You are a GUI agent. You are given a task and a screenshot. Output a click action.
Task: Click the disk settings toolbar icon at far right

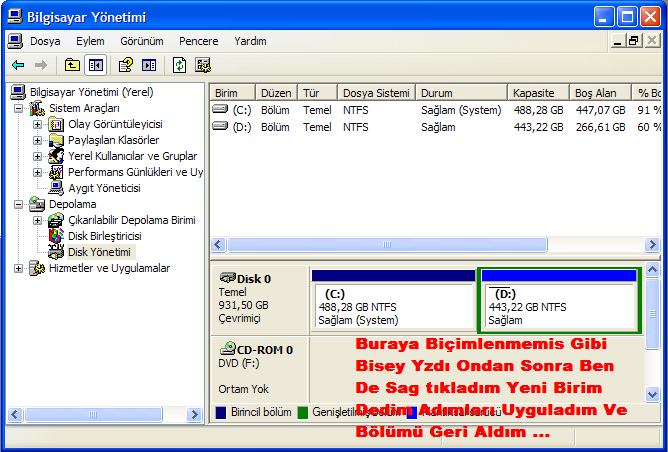[x=203, y=65]
